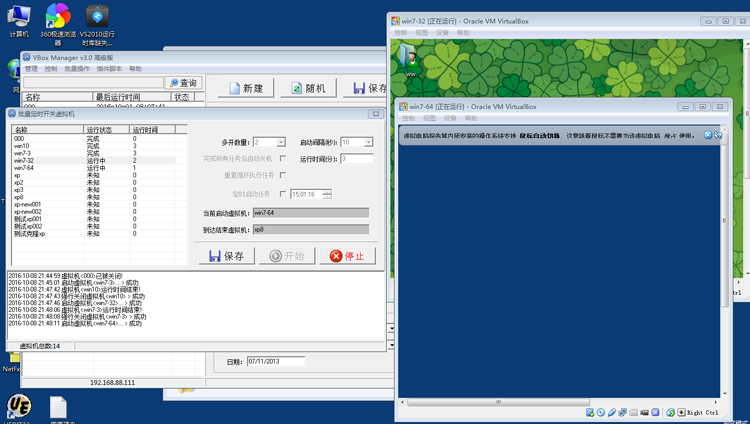Click the hard disk activity icon in win7-64 status bar
The image size is (750, 424).
590,412
